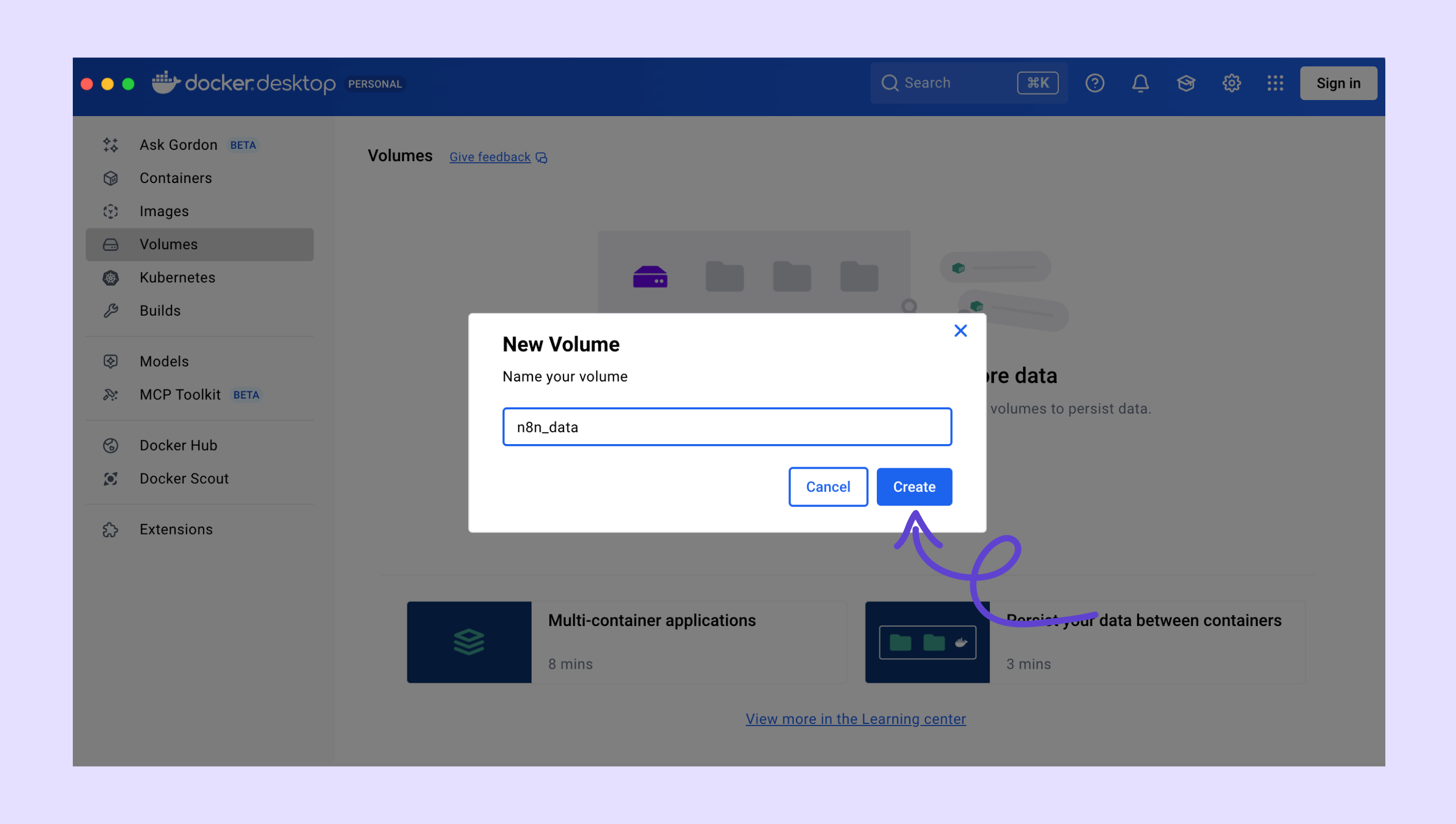The width and height of the screenshot is (1456, 824).
Task: Click the volume name input field
Action: tap(727, 427)
